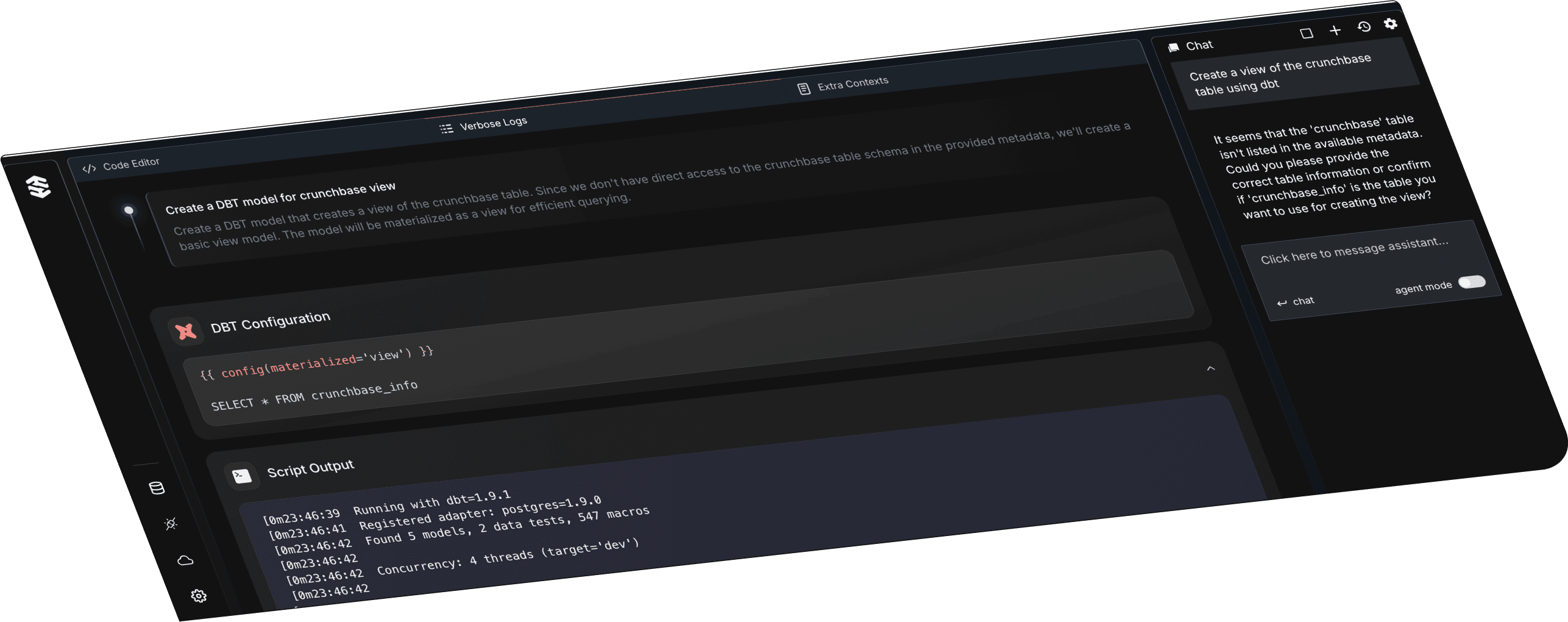Switch to the Verbose Logs tab
The height and width of the screenshot is (622, 1568).
point(484,125)
